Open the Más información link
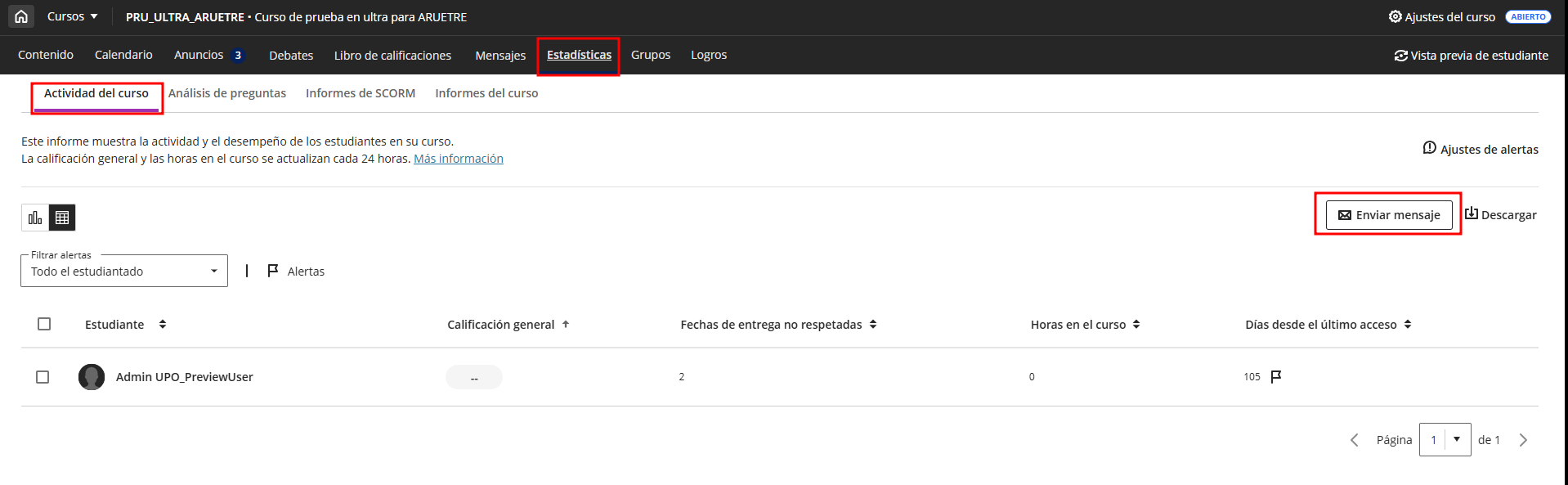 458,159
